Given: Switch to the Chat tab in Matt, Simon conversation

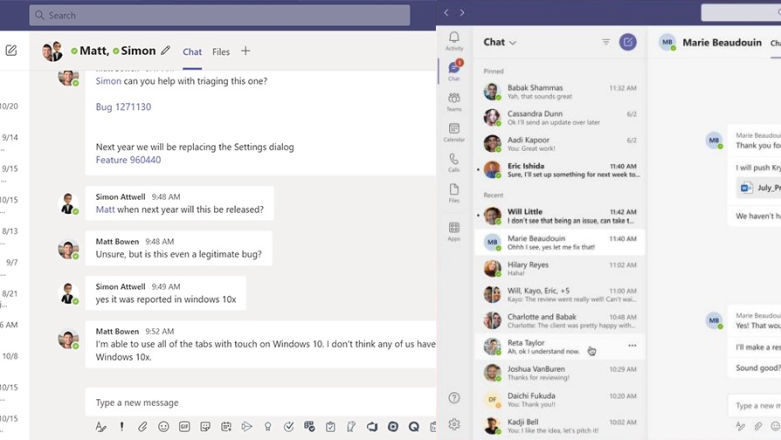Looking at the screenshot, I should 192,52.
